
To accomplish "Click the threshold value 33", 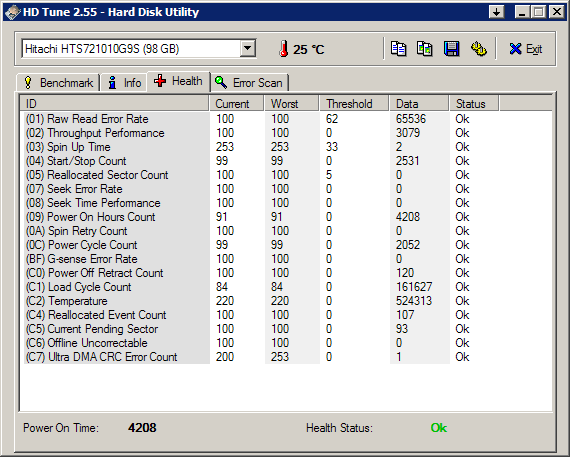I will tap(332, 147).
